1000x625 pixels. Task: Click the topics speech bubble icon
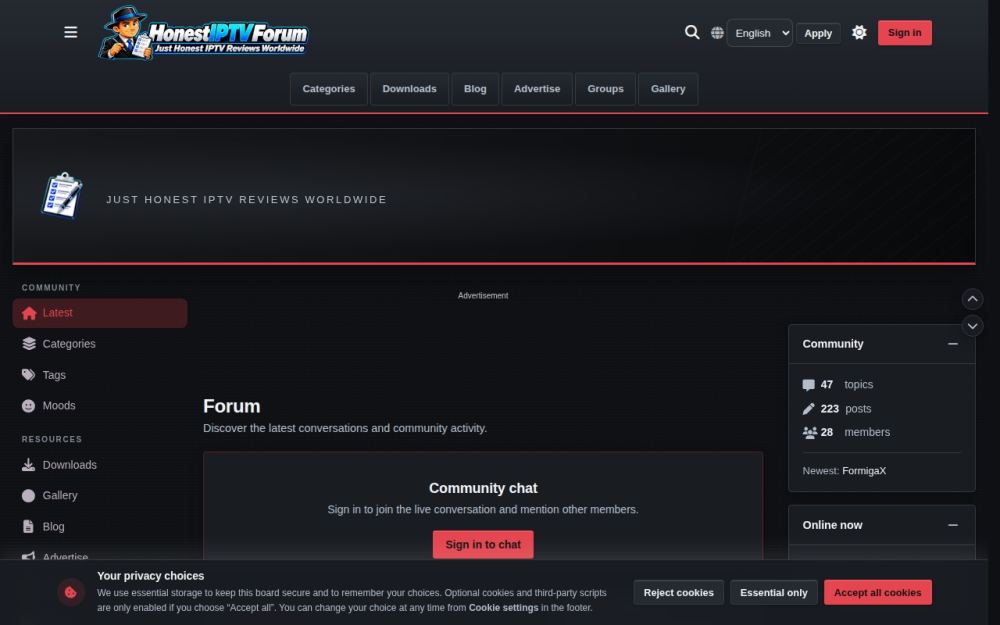tap(809, 385)
